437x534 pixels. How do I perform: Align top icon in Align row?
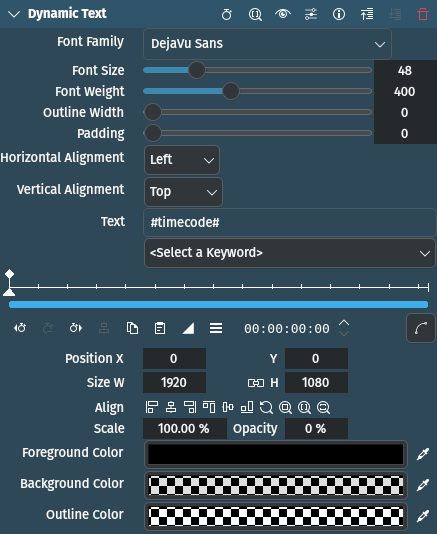click(209, 407)
